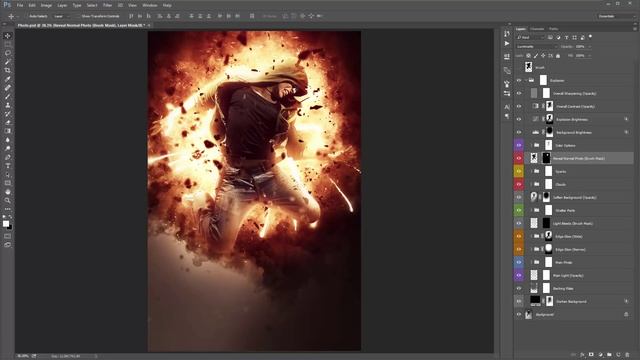Select the Eyedropper tool
The image size is (640, 360).
click(7, 79)
